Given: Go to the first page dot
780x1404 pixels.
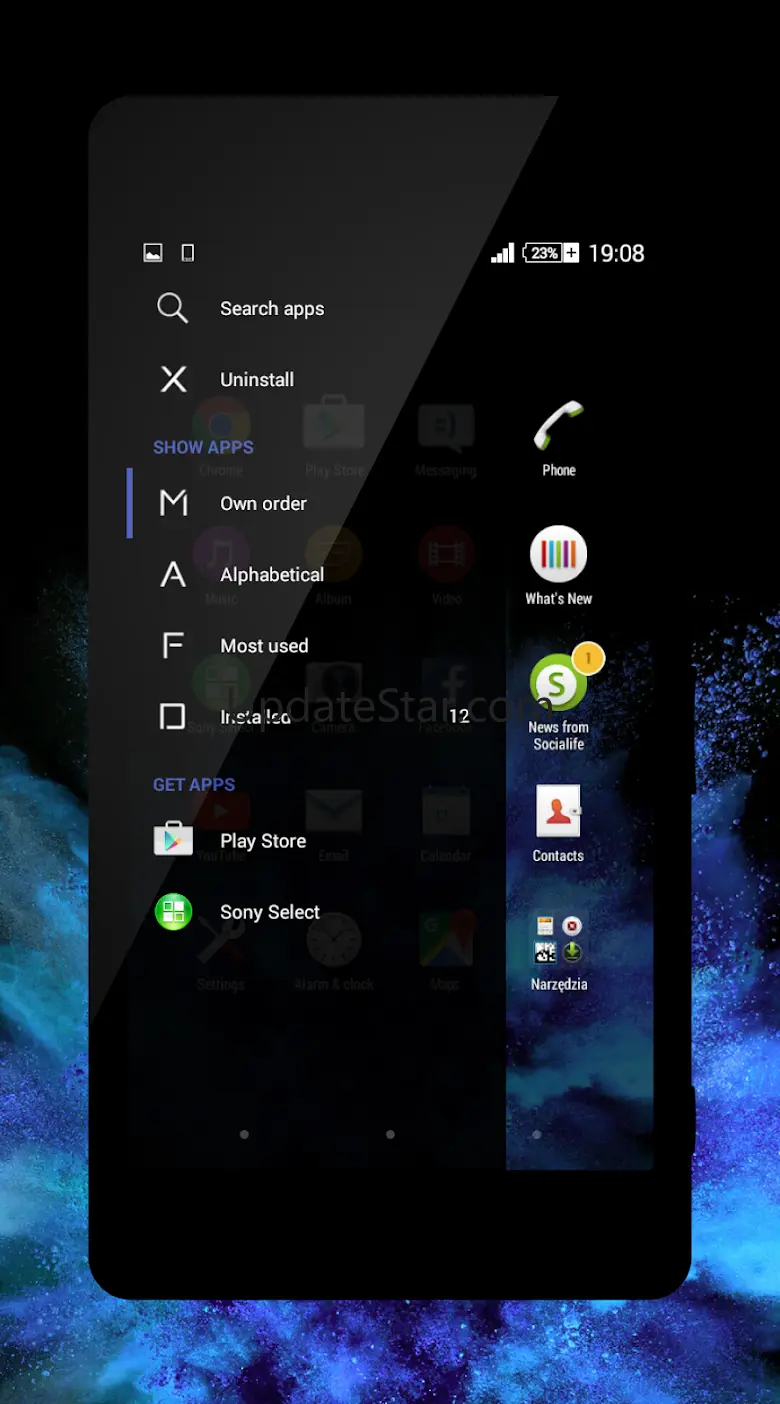Looking at the screenshot, I should click(244, 1134).
